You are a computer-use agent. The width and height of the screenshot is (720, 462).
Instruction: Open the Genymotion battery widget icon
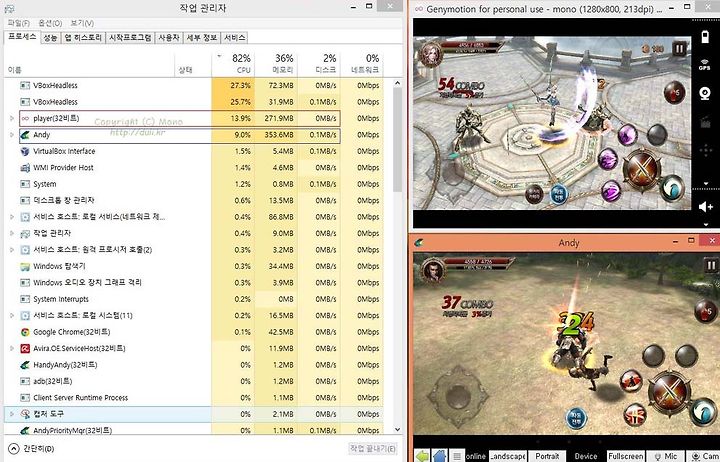[705, 37]
